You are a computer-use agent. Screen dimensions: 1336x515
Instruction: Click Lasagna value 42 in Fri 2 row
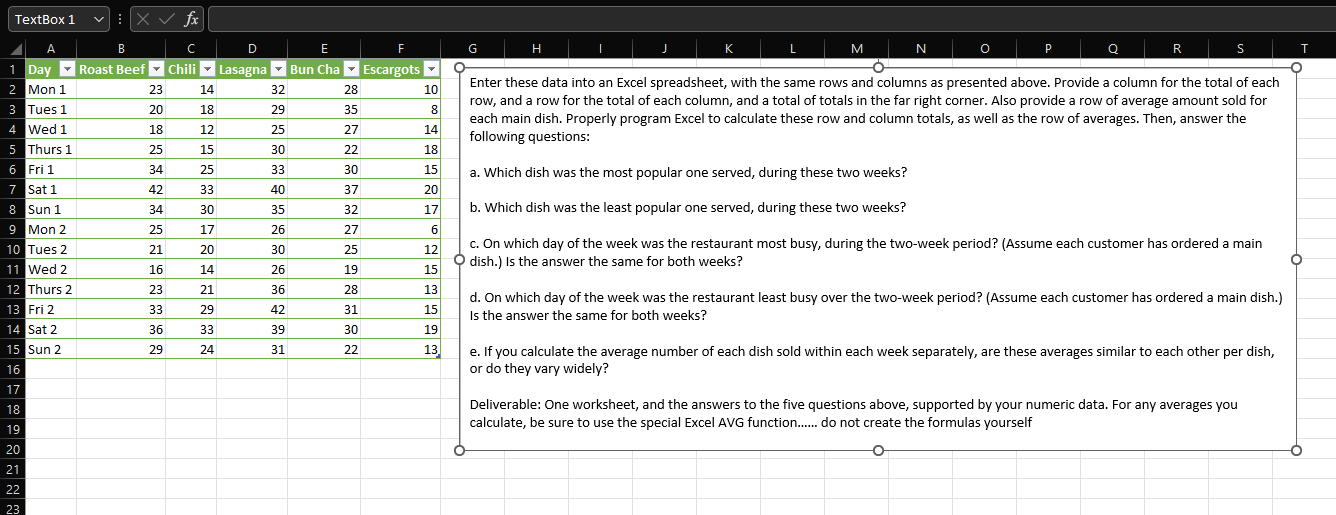coord(251,309)
